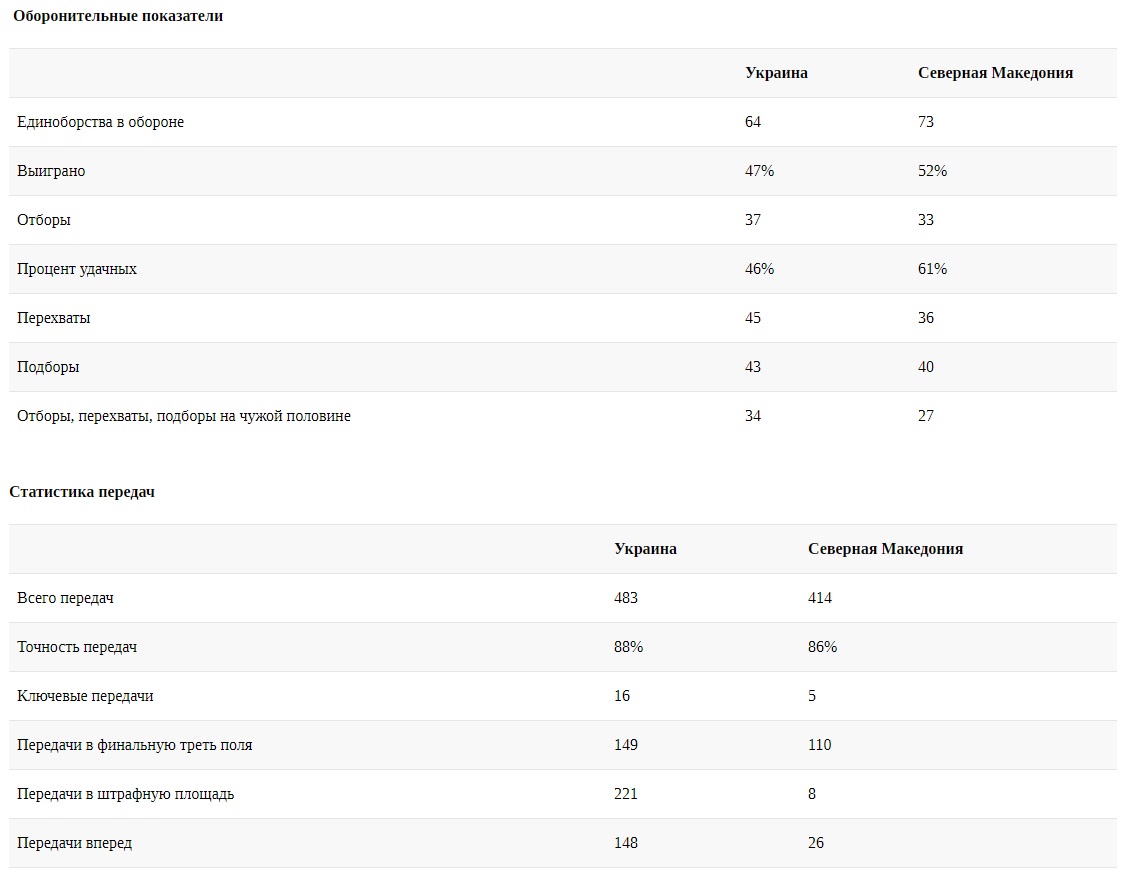Click the "Подборы" row label
1121x885 pixels.
(48, 367)
